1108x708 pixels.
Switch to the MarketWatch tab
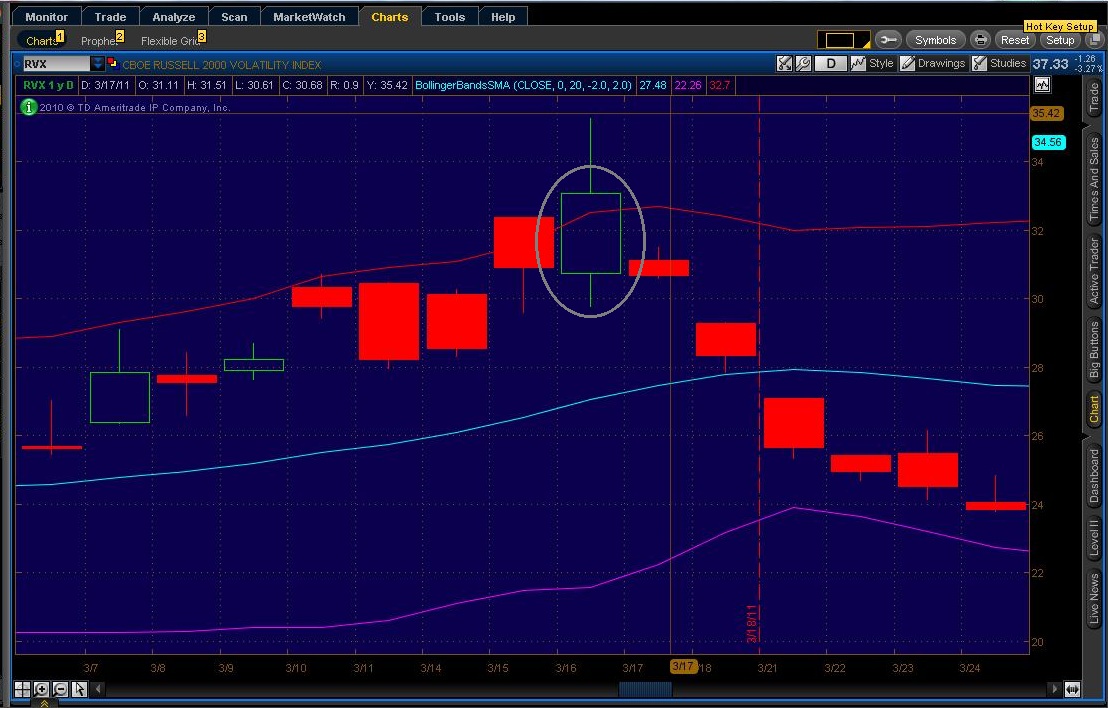click(309, 17)
